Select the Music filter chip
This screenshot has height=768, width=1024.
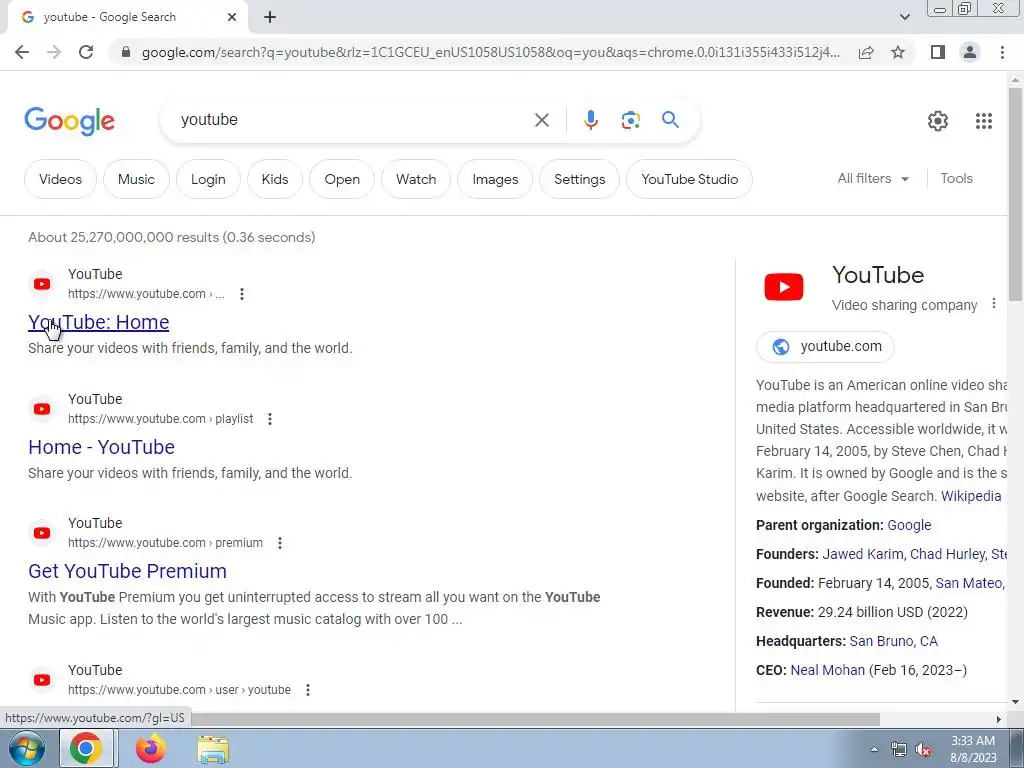point(136,179)
